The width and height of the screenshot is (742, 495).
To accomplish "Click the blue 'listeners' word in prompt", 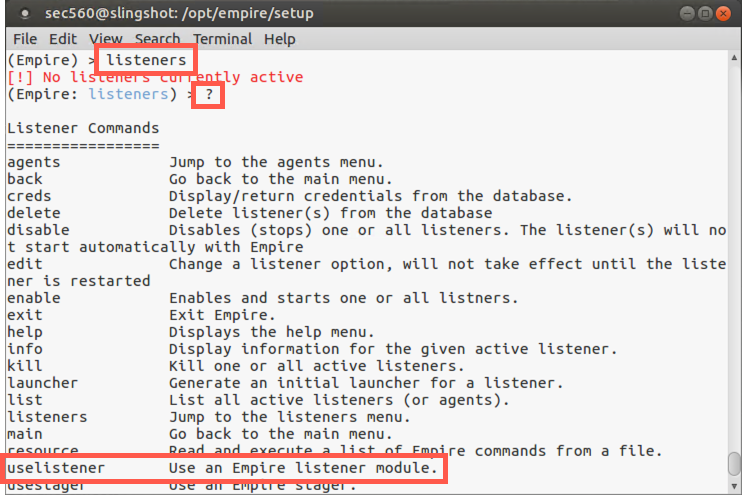I will tap(129, 94).
